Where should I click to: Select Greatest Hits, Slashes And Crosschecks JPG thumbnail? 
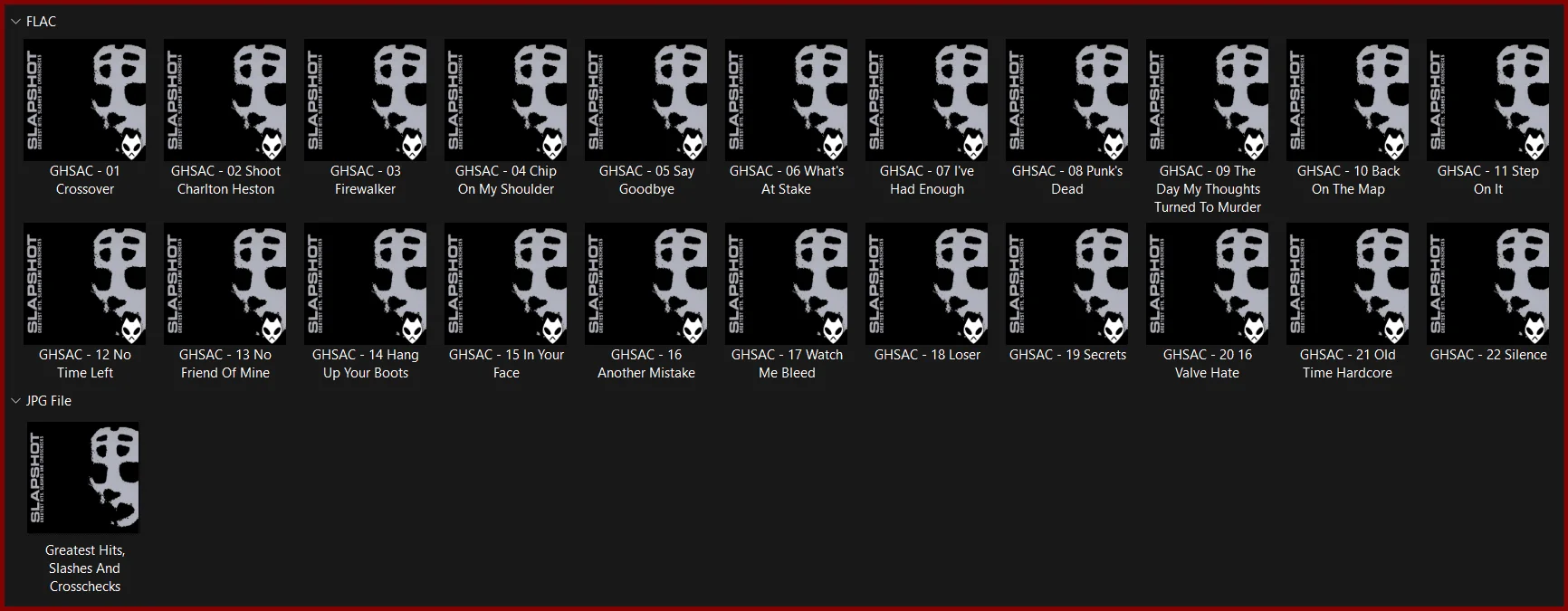click(x=83, y=478)
